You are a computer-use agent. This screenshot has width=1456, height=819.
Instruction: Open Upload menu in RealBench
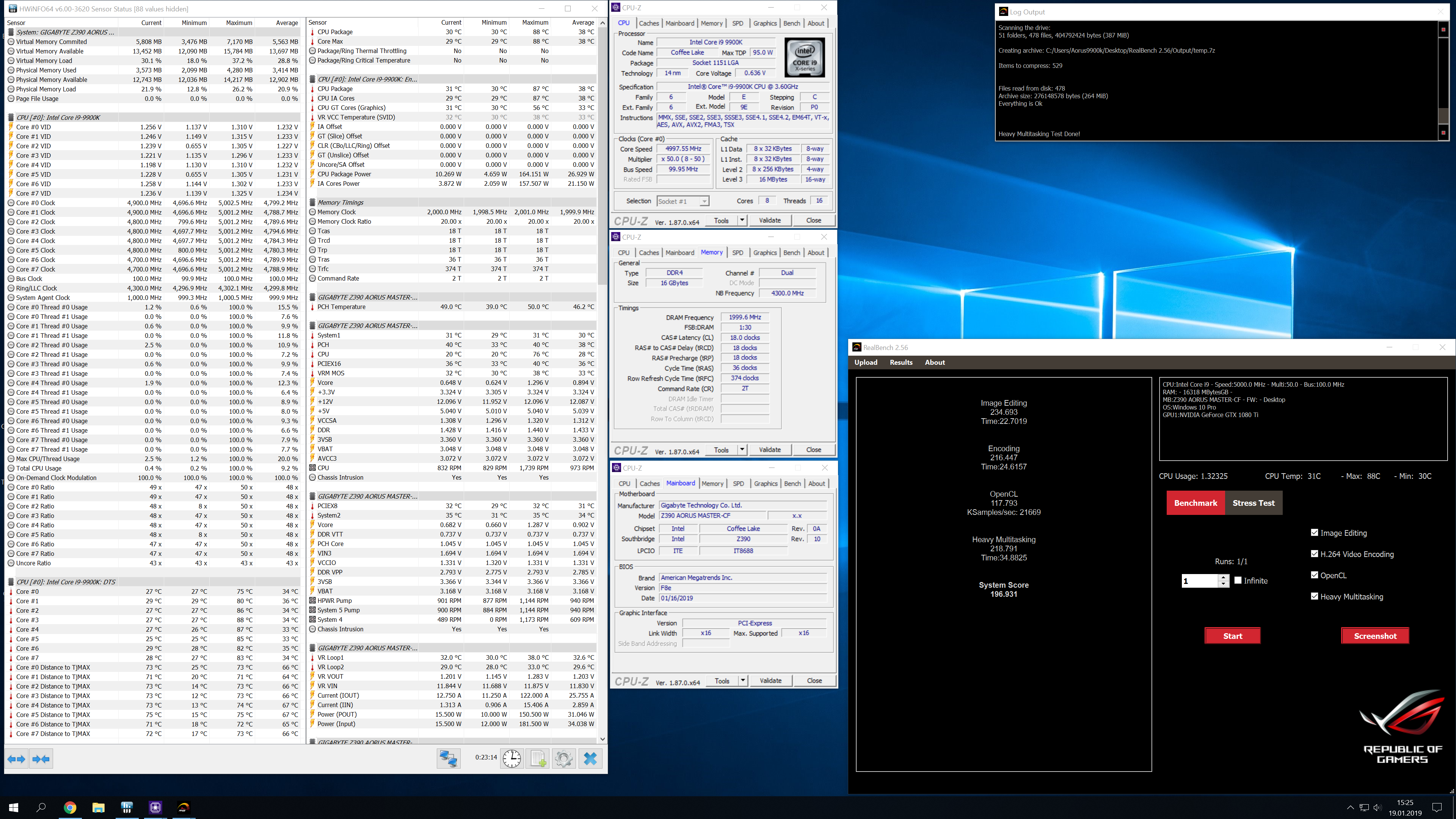[x=865, y=362]
